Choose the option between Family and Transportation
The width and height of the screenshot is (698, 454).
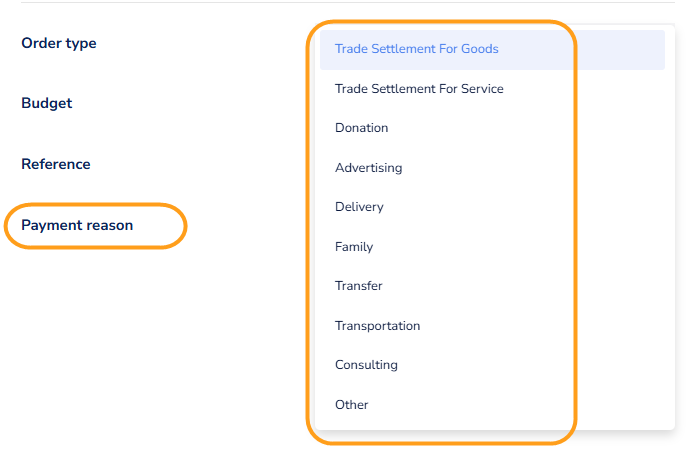point(359,286)
